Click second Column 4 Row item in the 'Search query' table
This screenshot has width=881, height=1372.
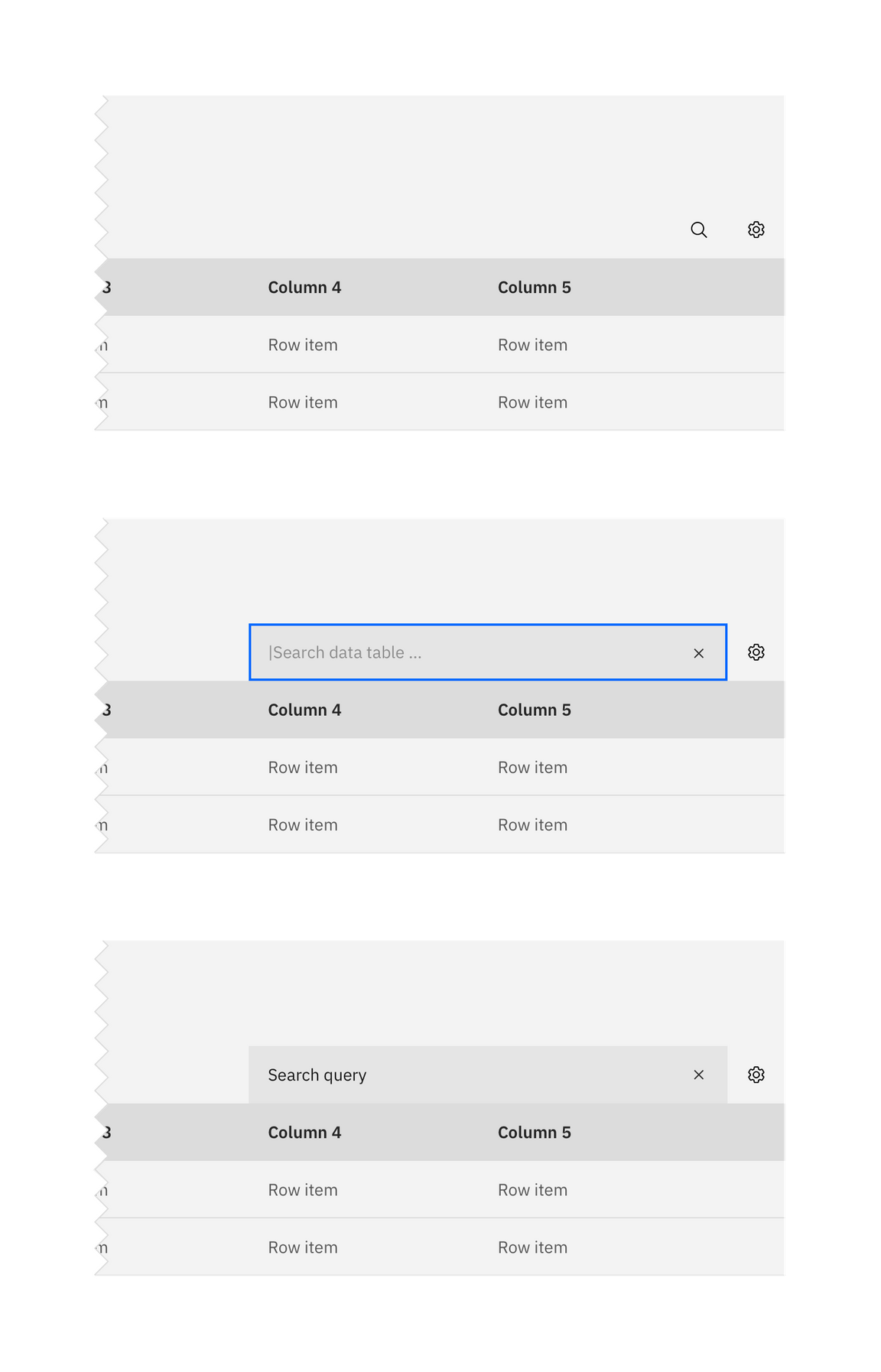[x=303, y=1247]
